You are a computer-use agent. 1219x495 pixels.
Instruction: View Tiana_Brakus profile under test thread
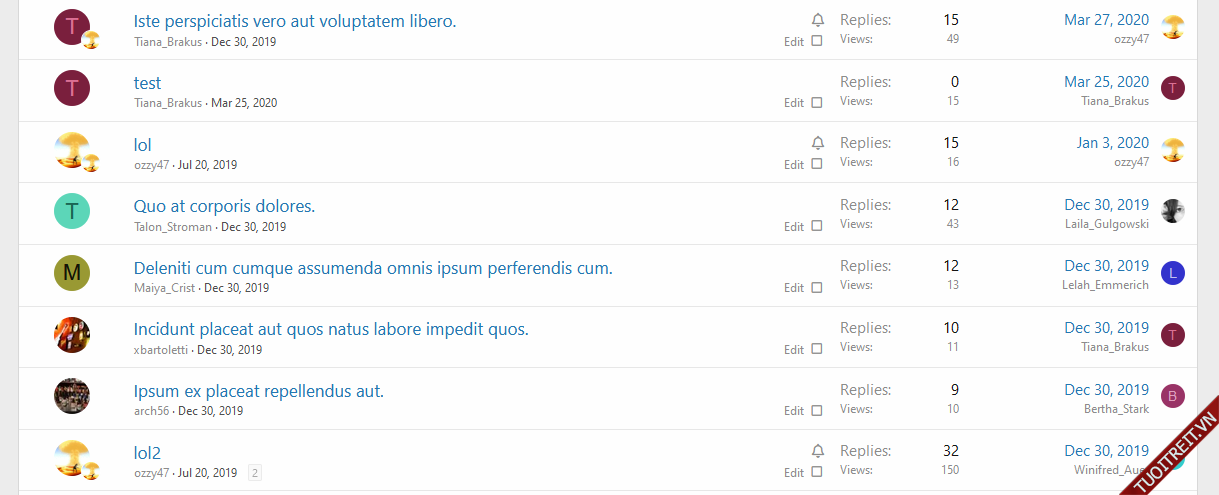[x=168, y=103]
